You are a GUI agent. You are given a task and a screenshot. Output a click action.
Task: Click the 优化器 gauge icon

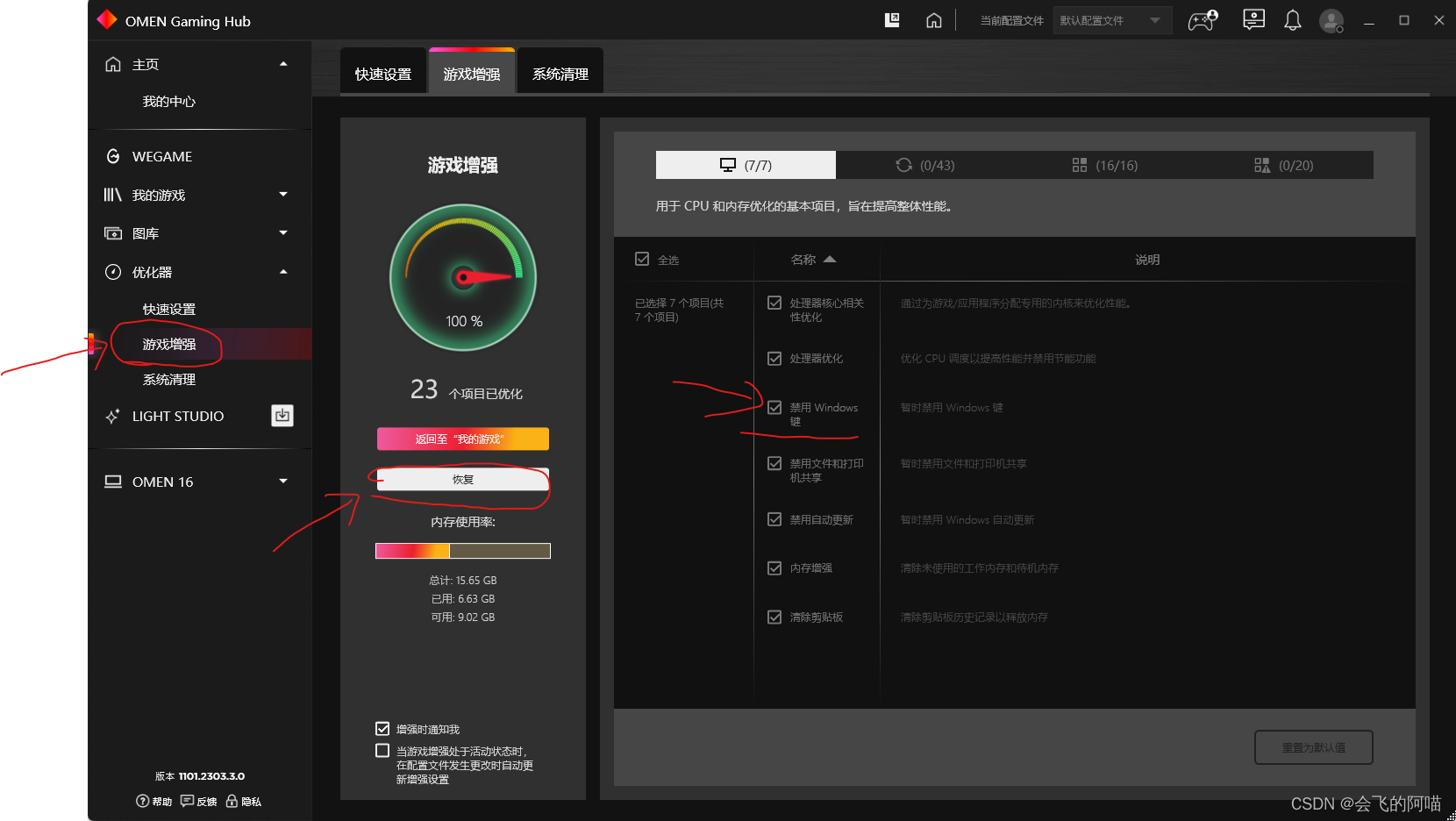pyautogui.click(x=112, y=272)
